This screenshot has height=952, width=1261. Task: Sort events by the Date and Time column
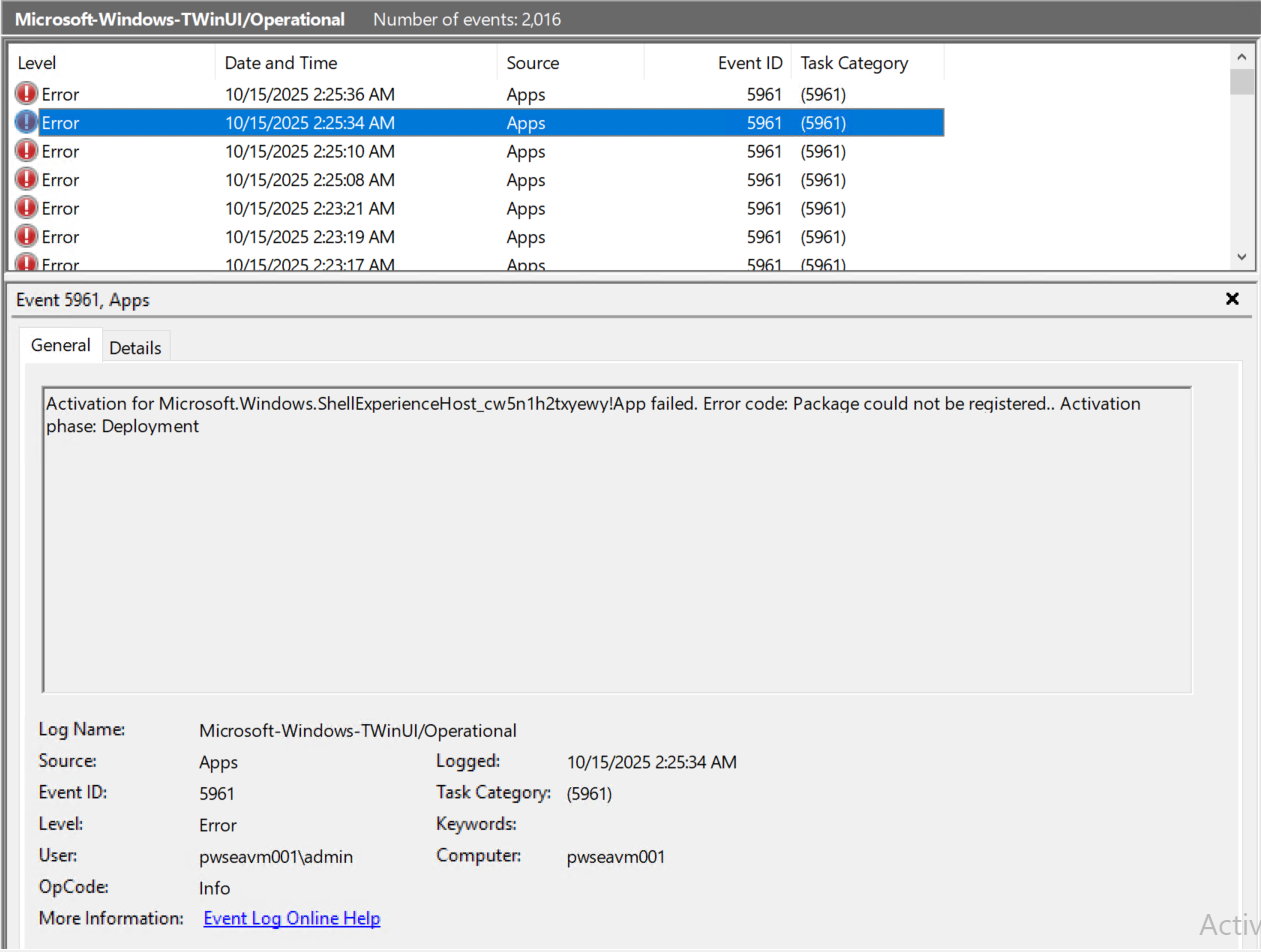[x=356, y=63]
